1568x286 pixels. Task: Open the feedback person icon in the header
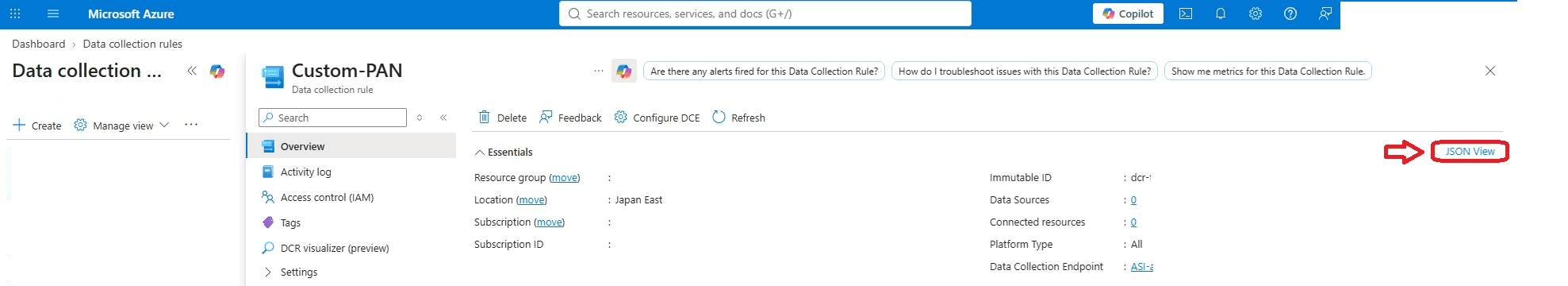pyautogui.click(x=1325, y=14)
